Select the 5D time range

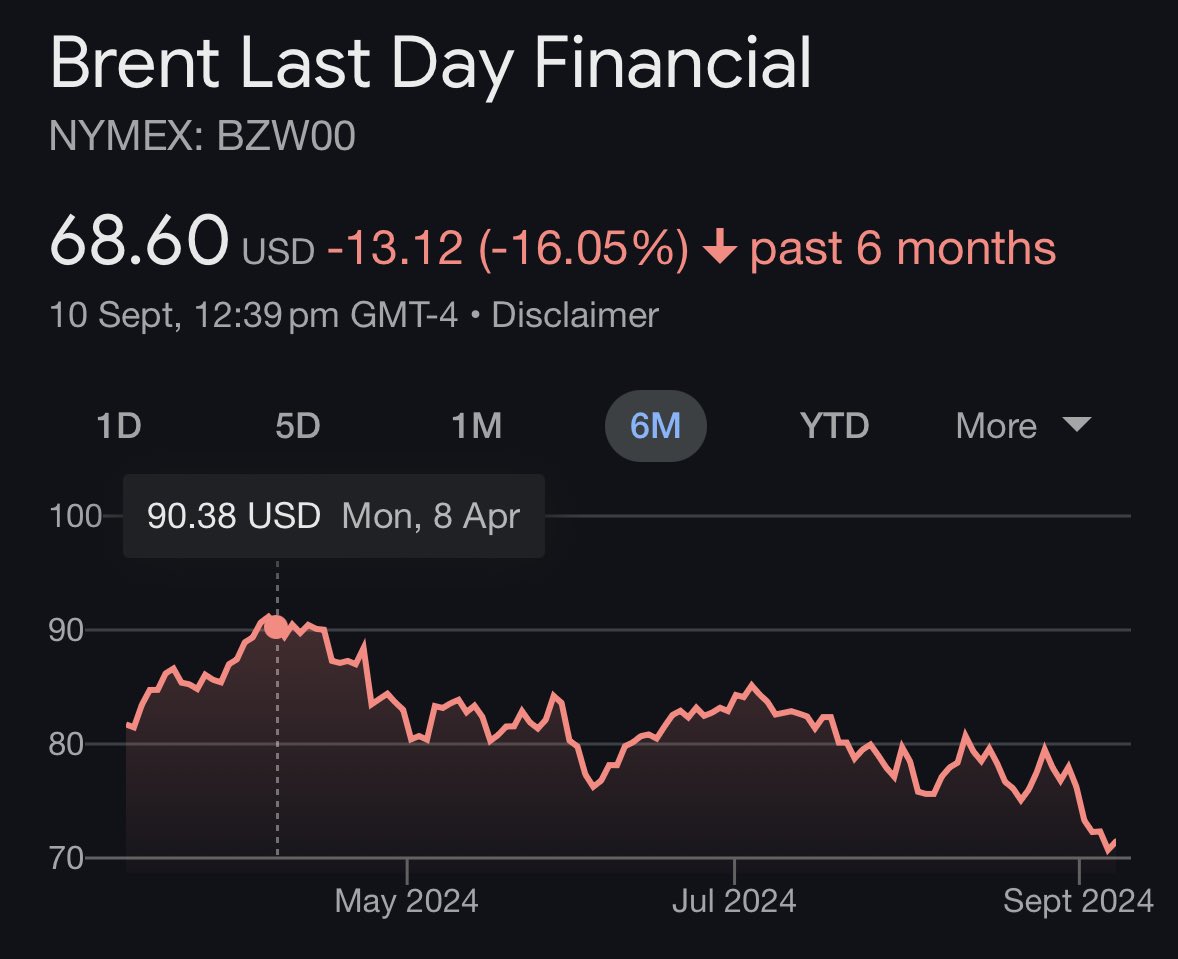click(298, 425)
